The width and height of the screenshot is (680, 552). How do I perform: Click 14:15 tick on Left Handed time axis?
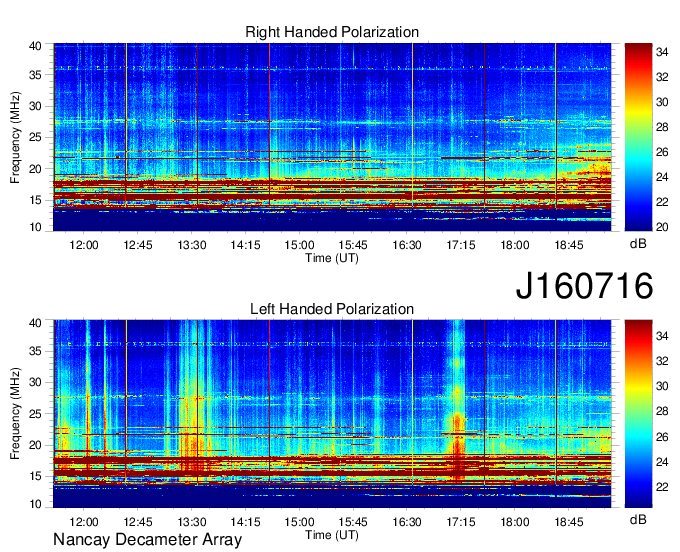pyautogui.click(x=245, y=522)
